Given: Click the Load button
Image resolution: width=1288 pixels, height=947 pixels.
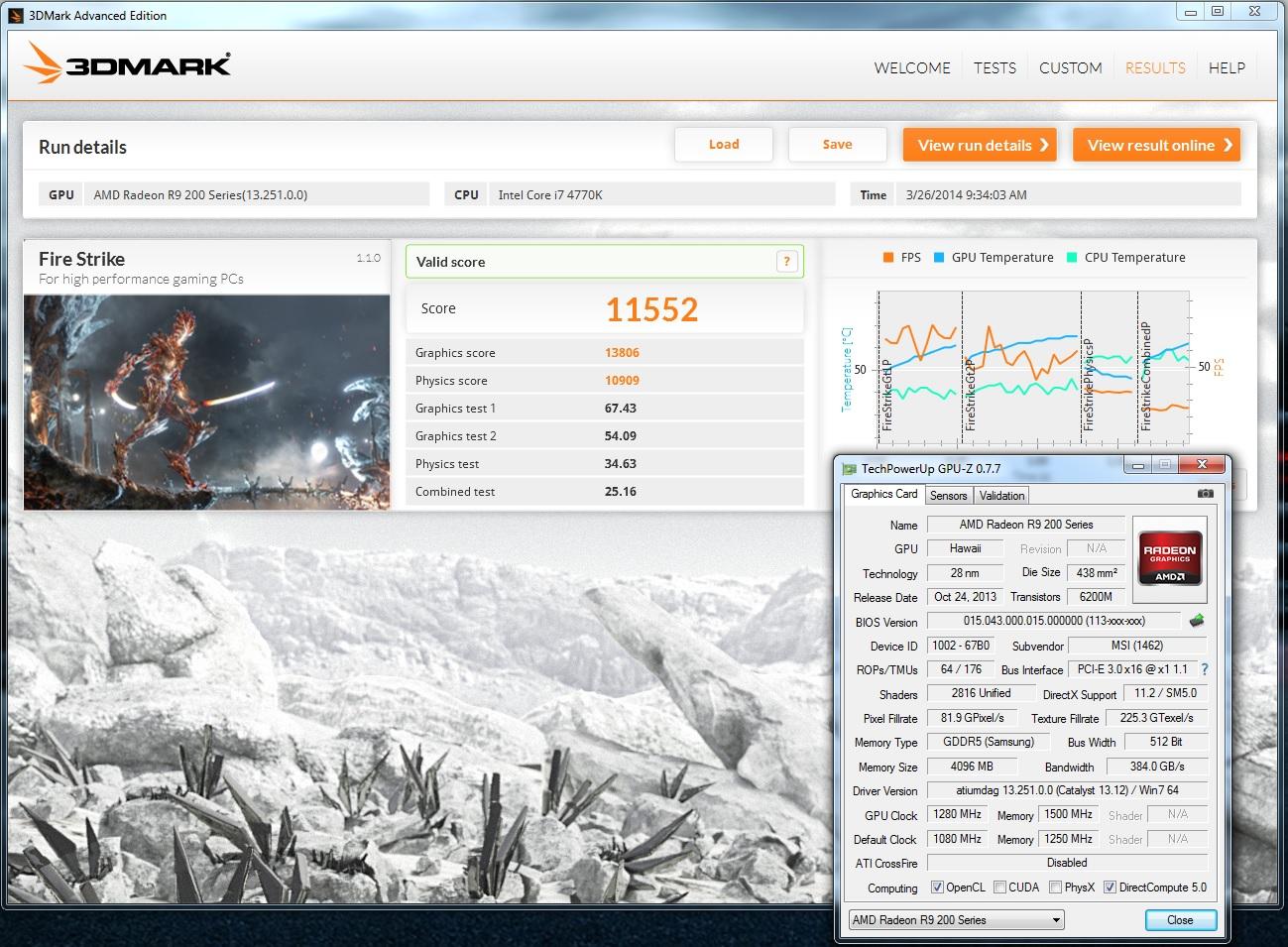Looking at the screenshot, I should [x=724, y=145].
